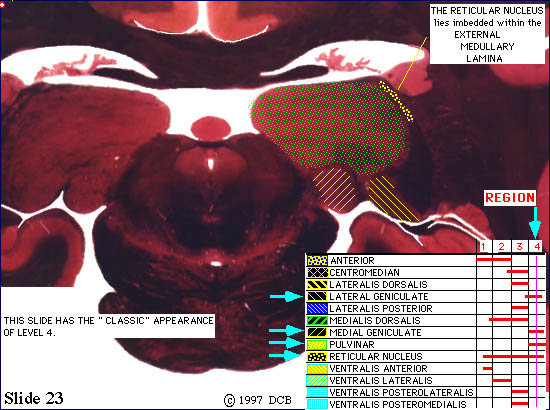Screen dimensions: 550x410
Task: Click the Anterior nucleus legend pattern icon
Action: pos(317,261)
